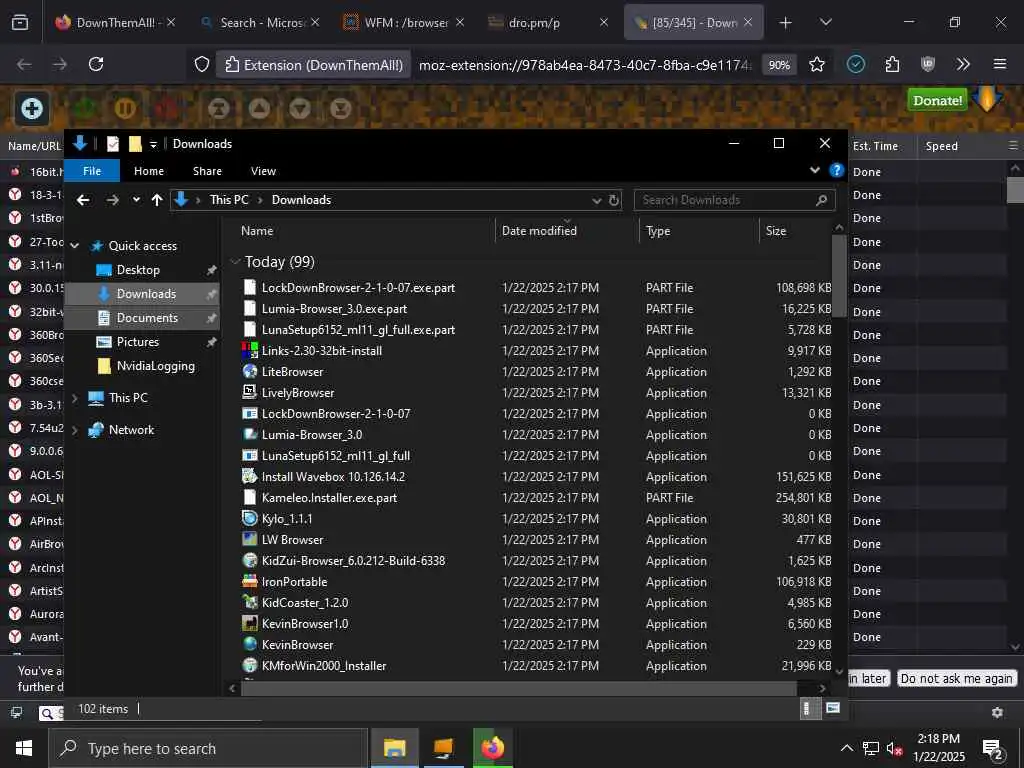Image resolution: width=1024 pixels, height=768 pixels.
Task: Click the 90% zoom level indicator
Action: tap(779, 65)
